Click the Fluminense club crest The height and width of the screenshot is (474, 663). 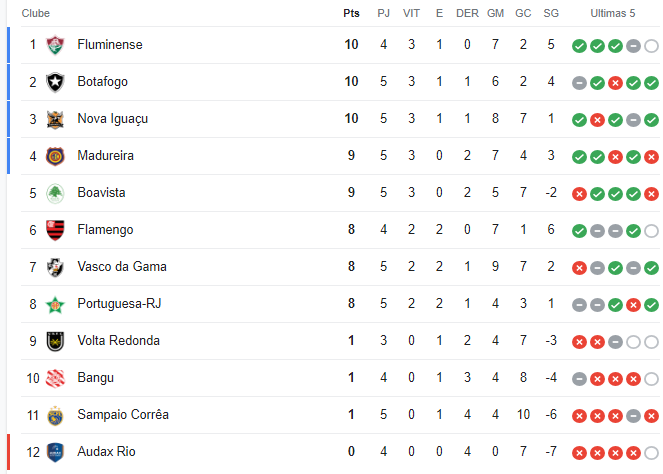coord(55,45)
